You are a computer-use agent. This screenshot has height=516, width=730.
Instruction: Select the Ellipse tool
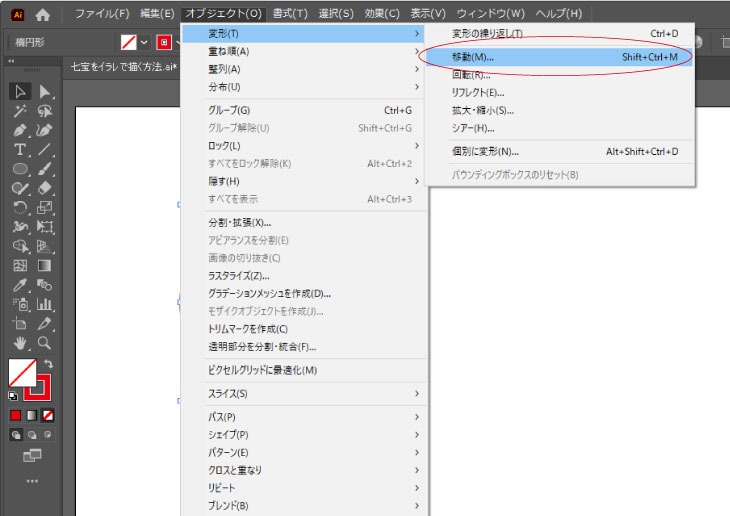20,169
